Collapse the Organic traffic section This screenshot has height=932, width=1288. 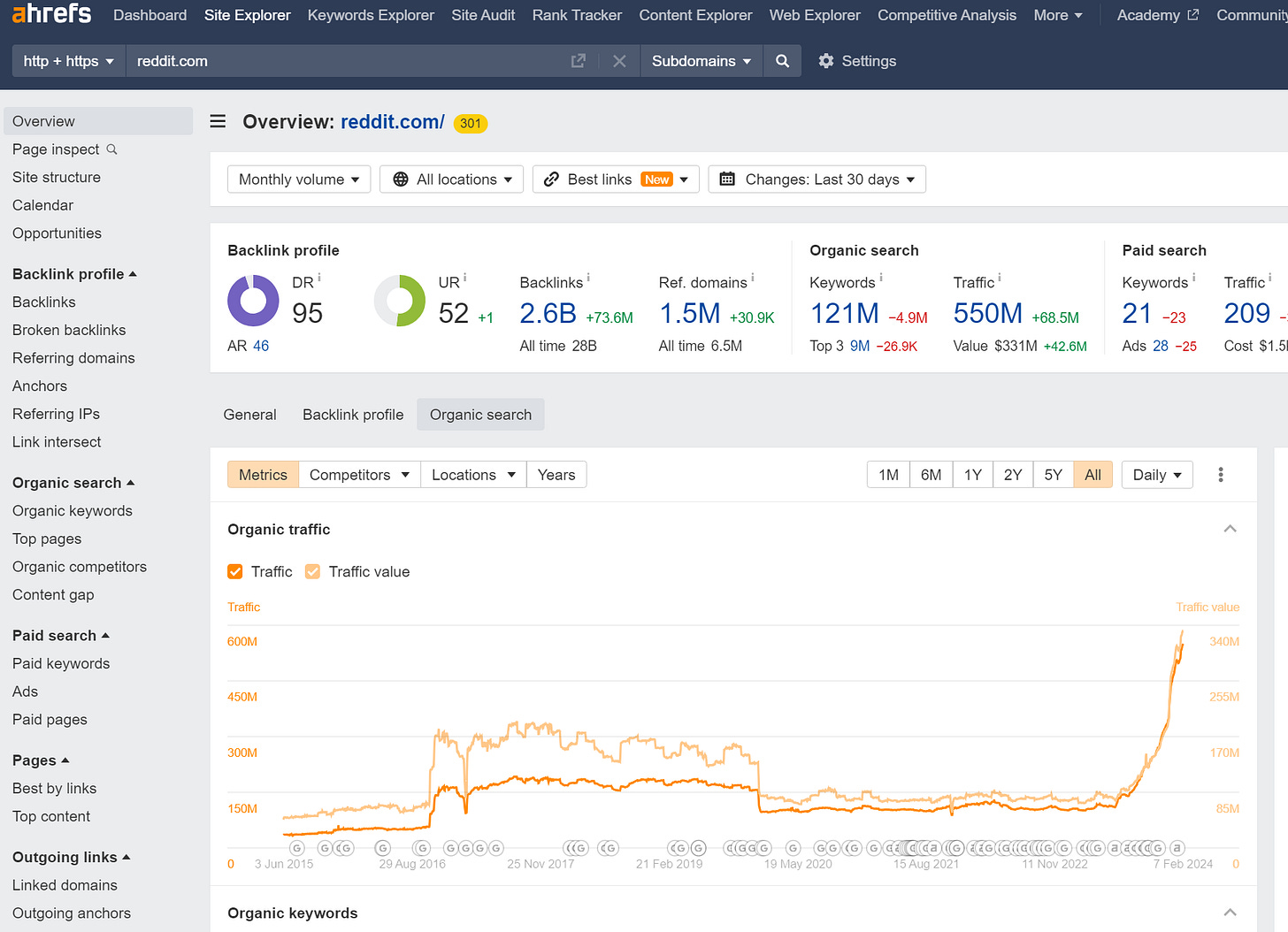(x=1230, y=529)
